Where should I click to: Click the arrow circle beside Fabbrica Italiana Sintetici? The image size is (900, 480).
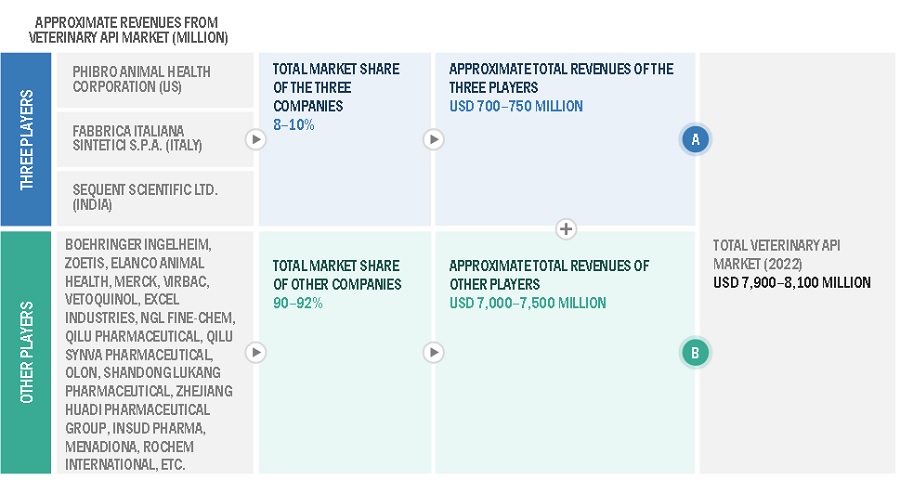256,140
